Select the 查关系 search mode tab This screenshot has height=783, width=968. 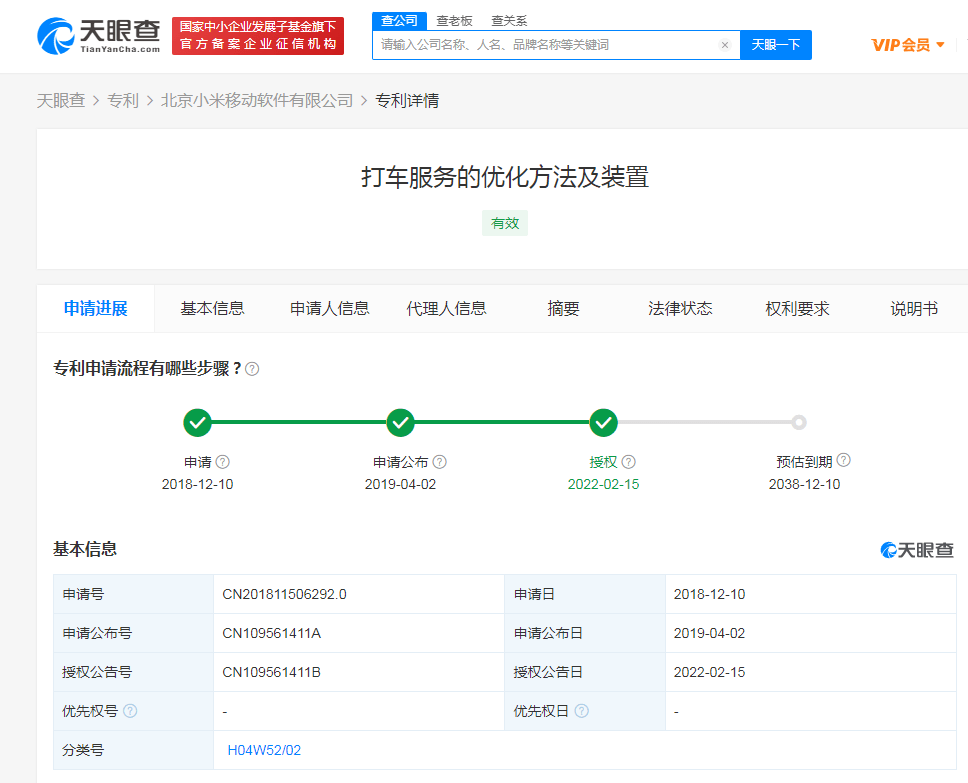509,21
